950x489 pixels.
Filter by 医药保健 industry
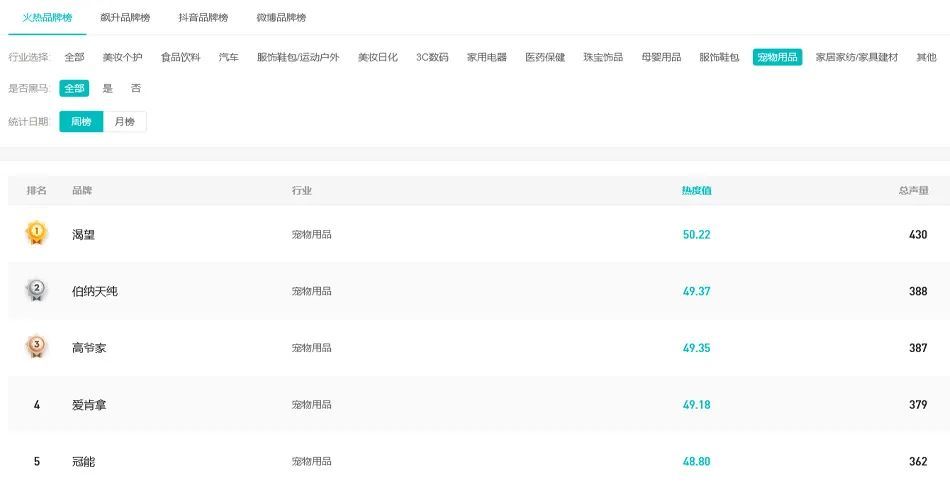click(x=545, y=57)
